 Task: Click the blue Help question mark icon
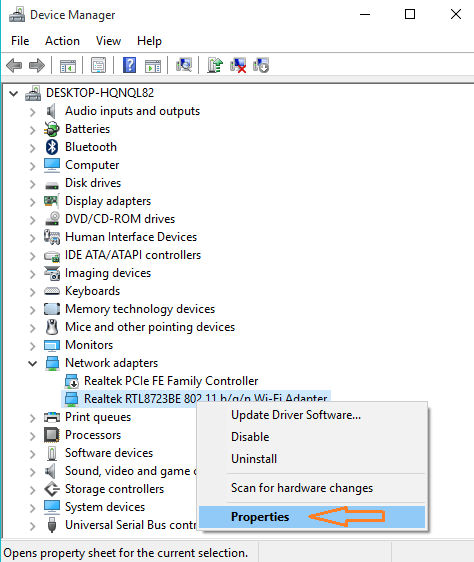(x=129, y=65)
